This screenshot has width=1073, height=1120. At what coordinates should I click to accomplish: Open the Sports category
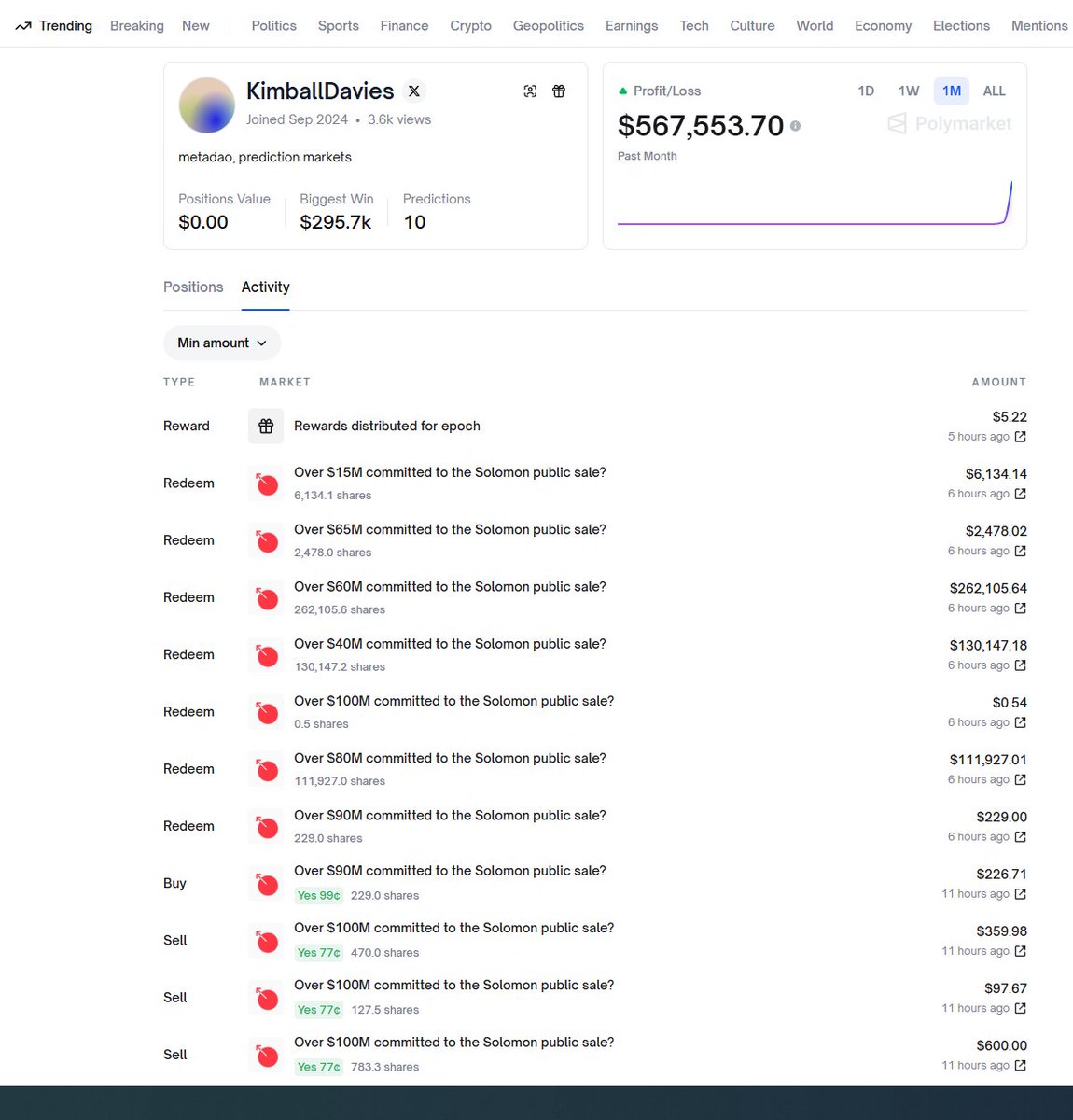(x=339, y=26)
